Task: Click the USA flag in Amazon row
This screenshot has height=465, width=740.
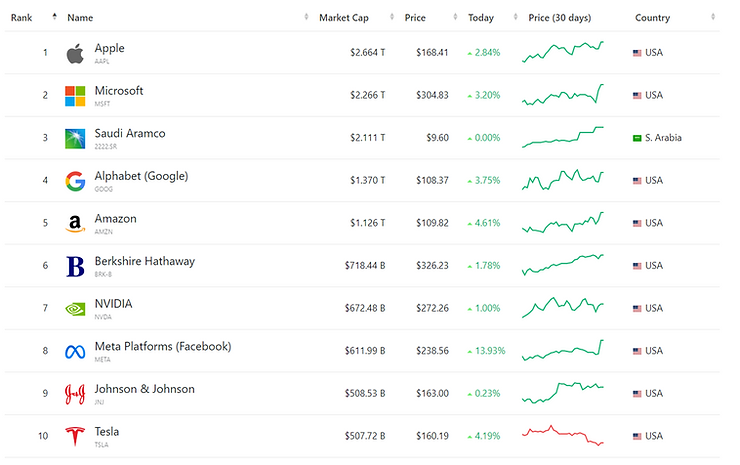Action: (x=637, y=223)
